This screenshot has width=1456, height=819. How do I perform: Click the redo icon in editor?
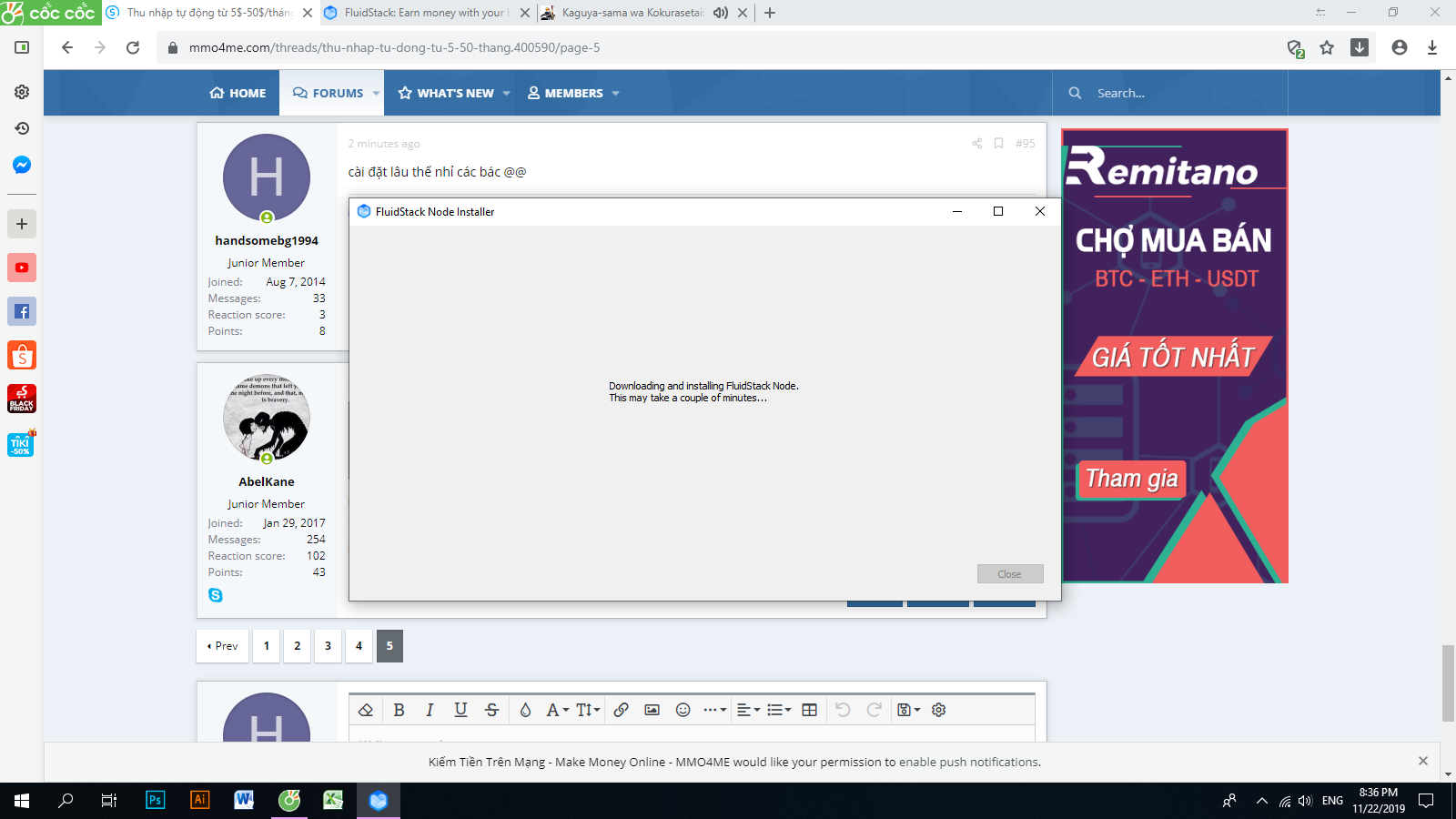[874, 710]
